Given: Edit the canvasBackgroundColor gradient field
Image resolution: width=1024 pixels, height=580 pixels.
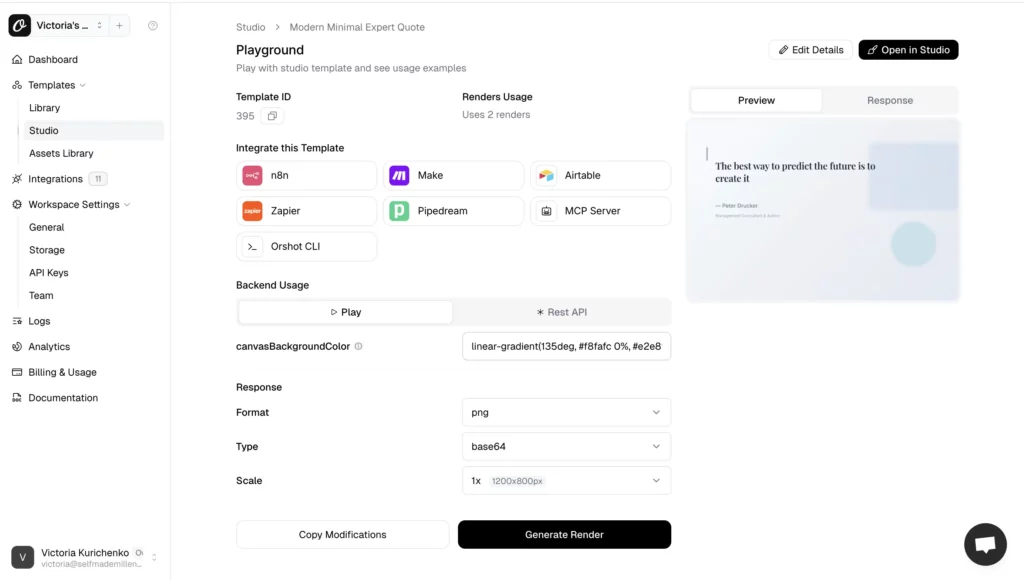Looking at the screenshot, I should (x=566, y=346).
